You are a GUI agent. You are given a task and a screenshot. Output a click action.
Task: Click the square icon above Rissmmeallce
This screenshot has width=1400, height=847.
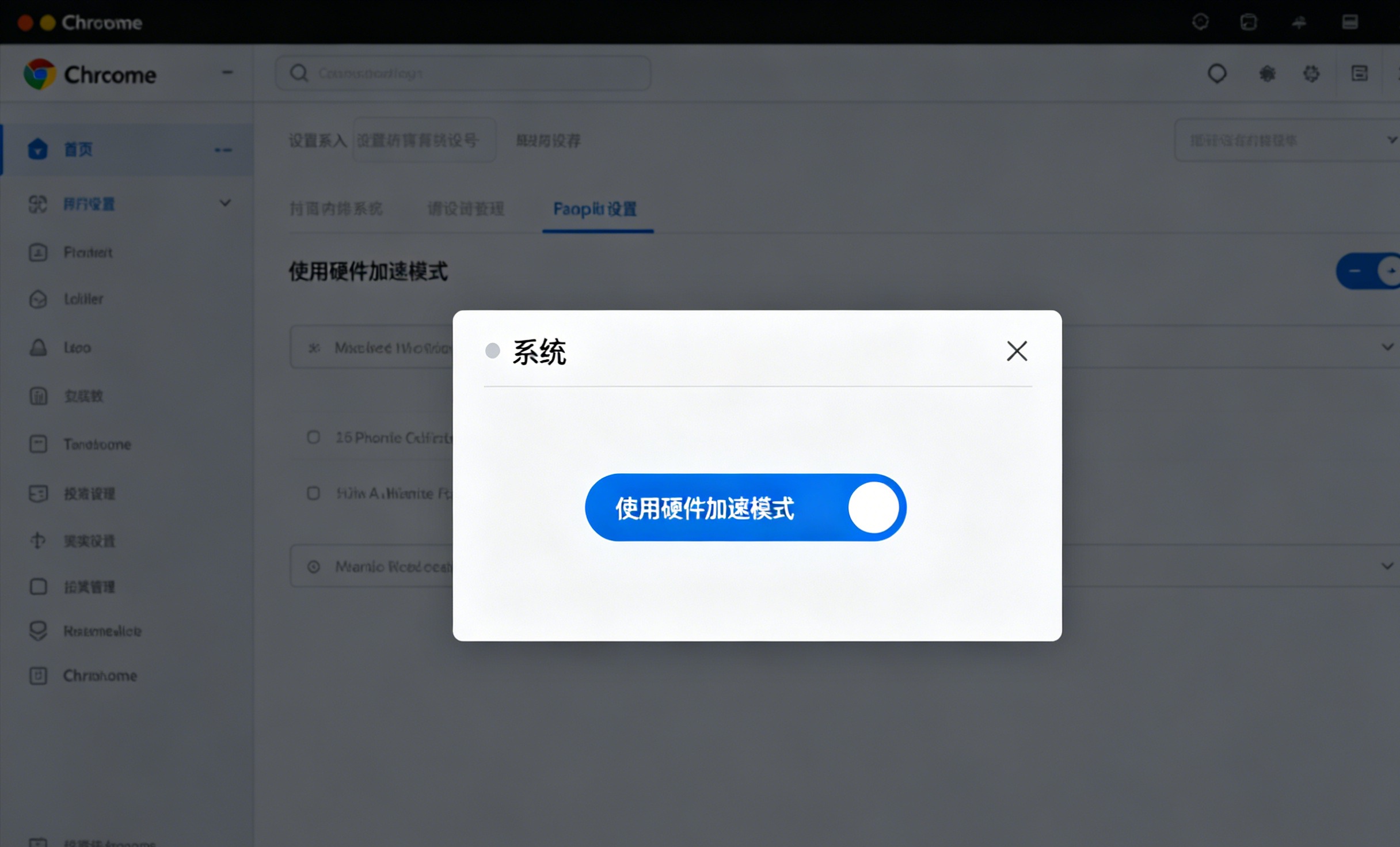(38, 587)
